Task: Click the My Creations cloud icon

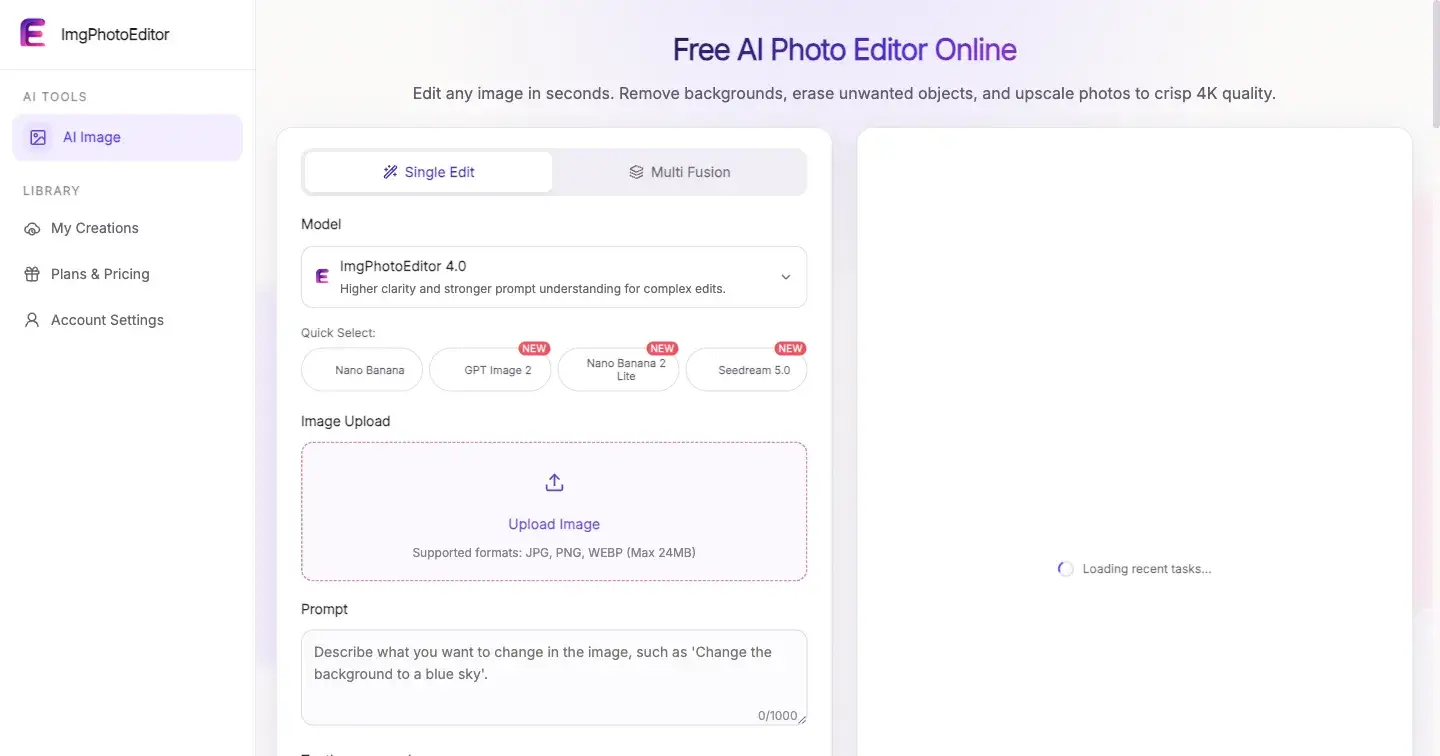Action: [32, 229]
